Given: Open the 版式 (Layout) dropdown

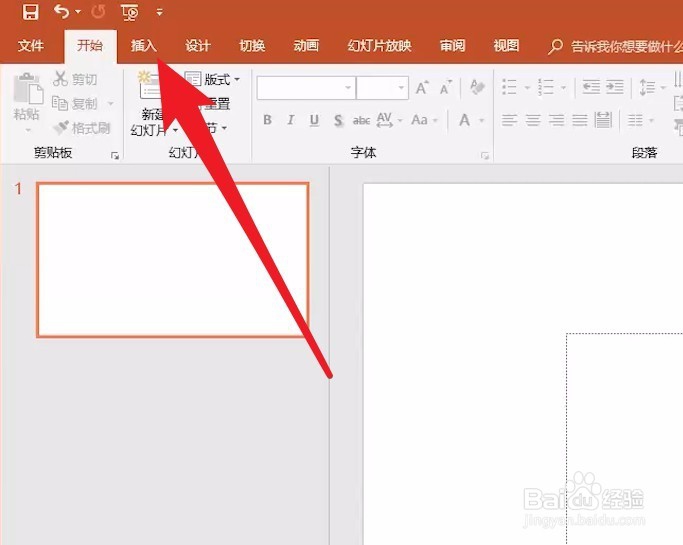Looking at the screenshot, I should point(213,79).
